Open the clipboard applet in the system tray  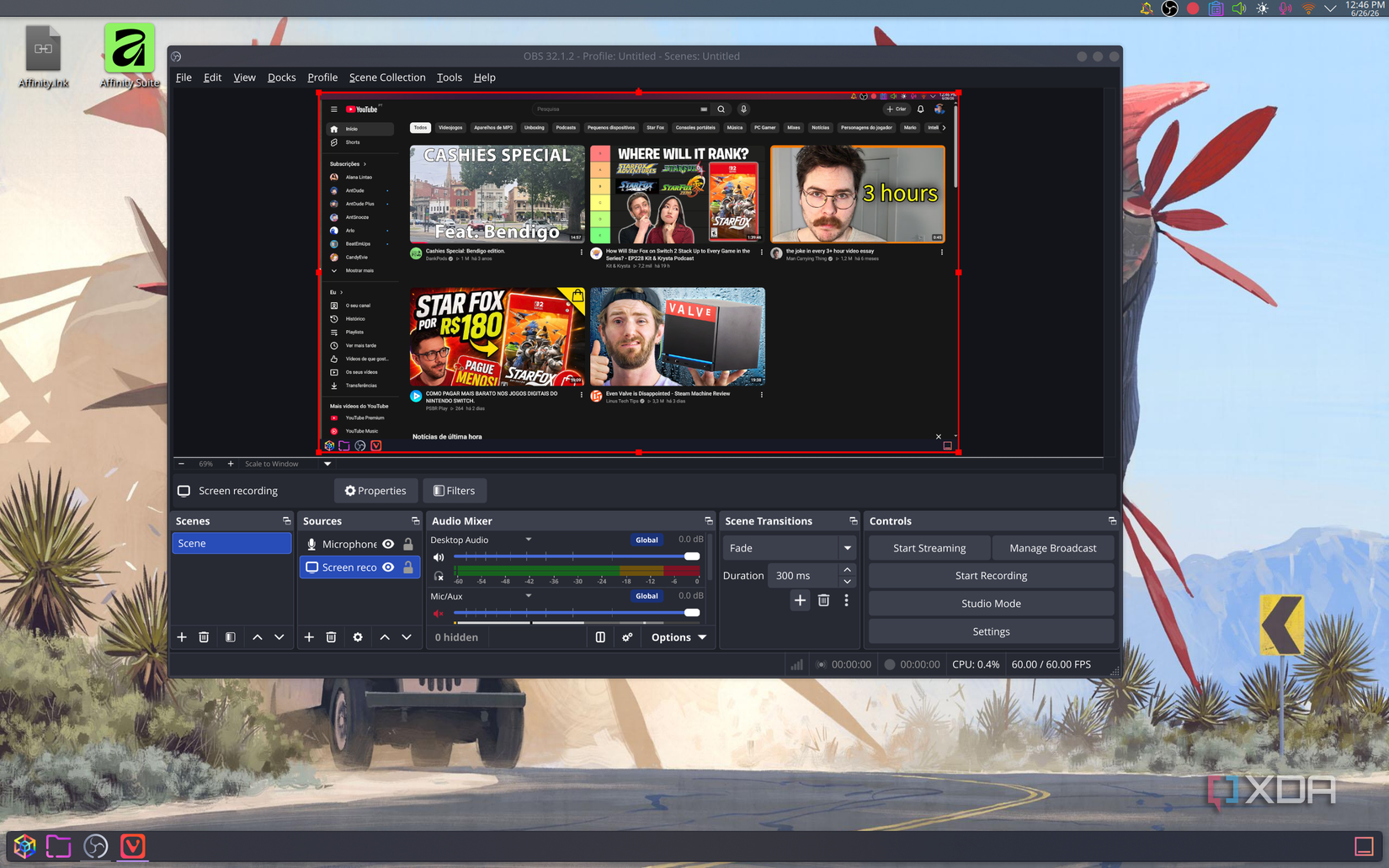[1216, 8]
